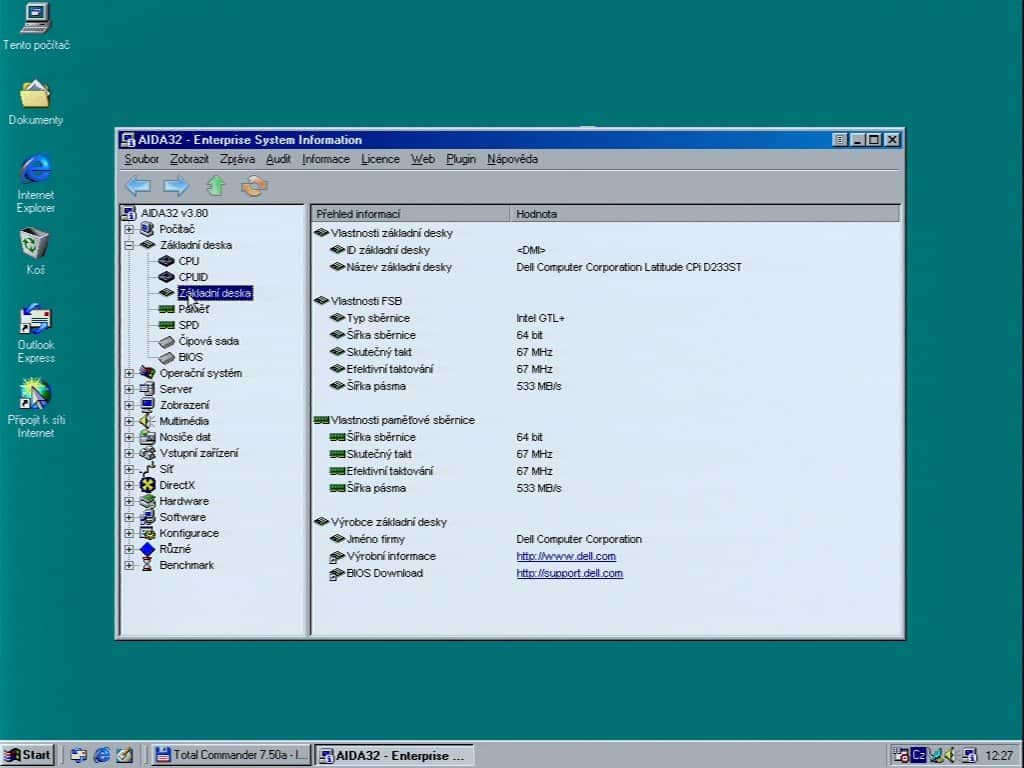This screenshot has width=1024, height=768.
Task: Open the Audit menu
Action: [278, 159]
